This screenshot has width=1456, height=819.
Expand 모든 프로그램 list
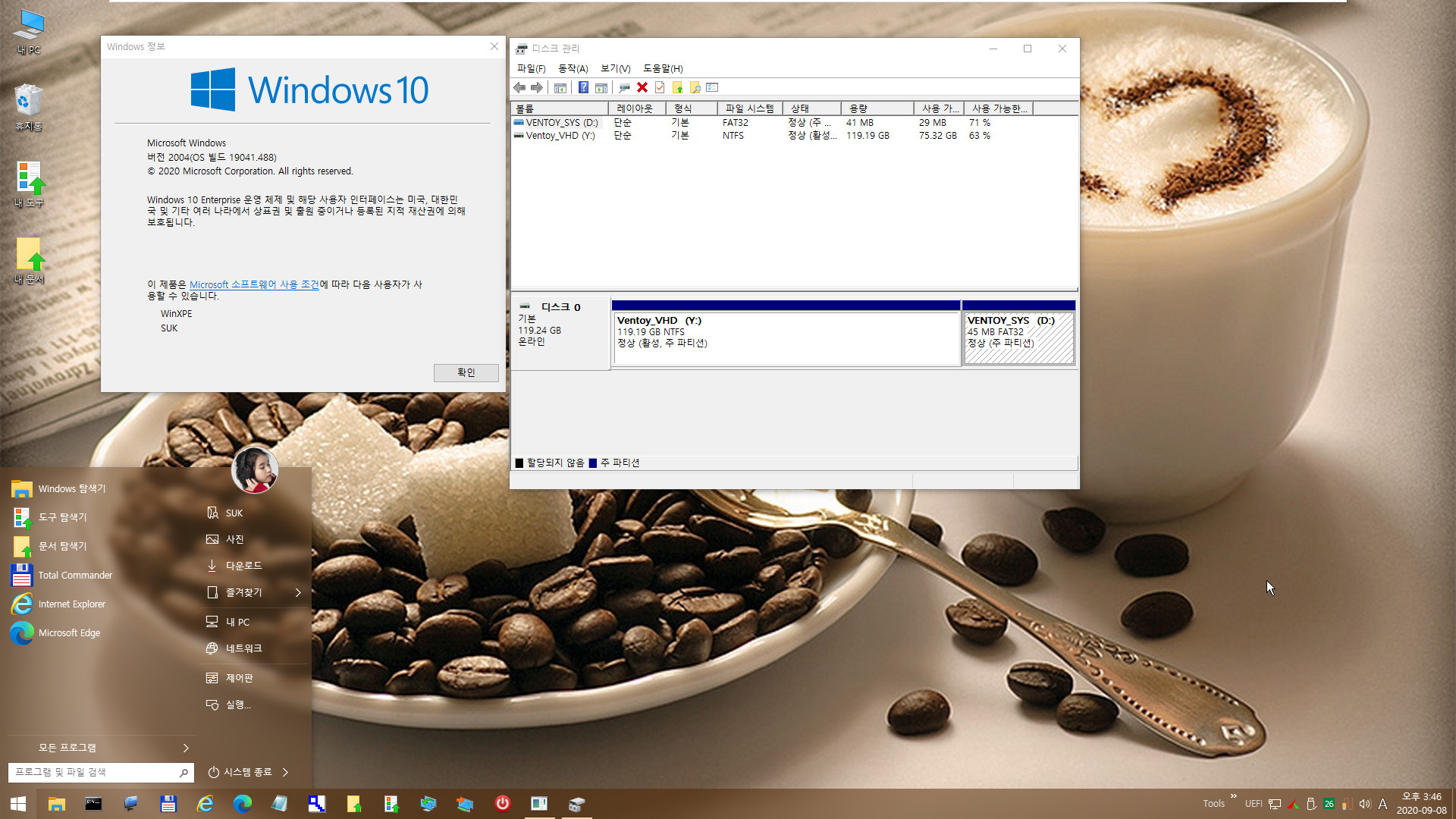click(x=100, y=748)
